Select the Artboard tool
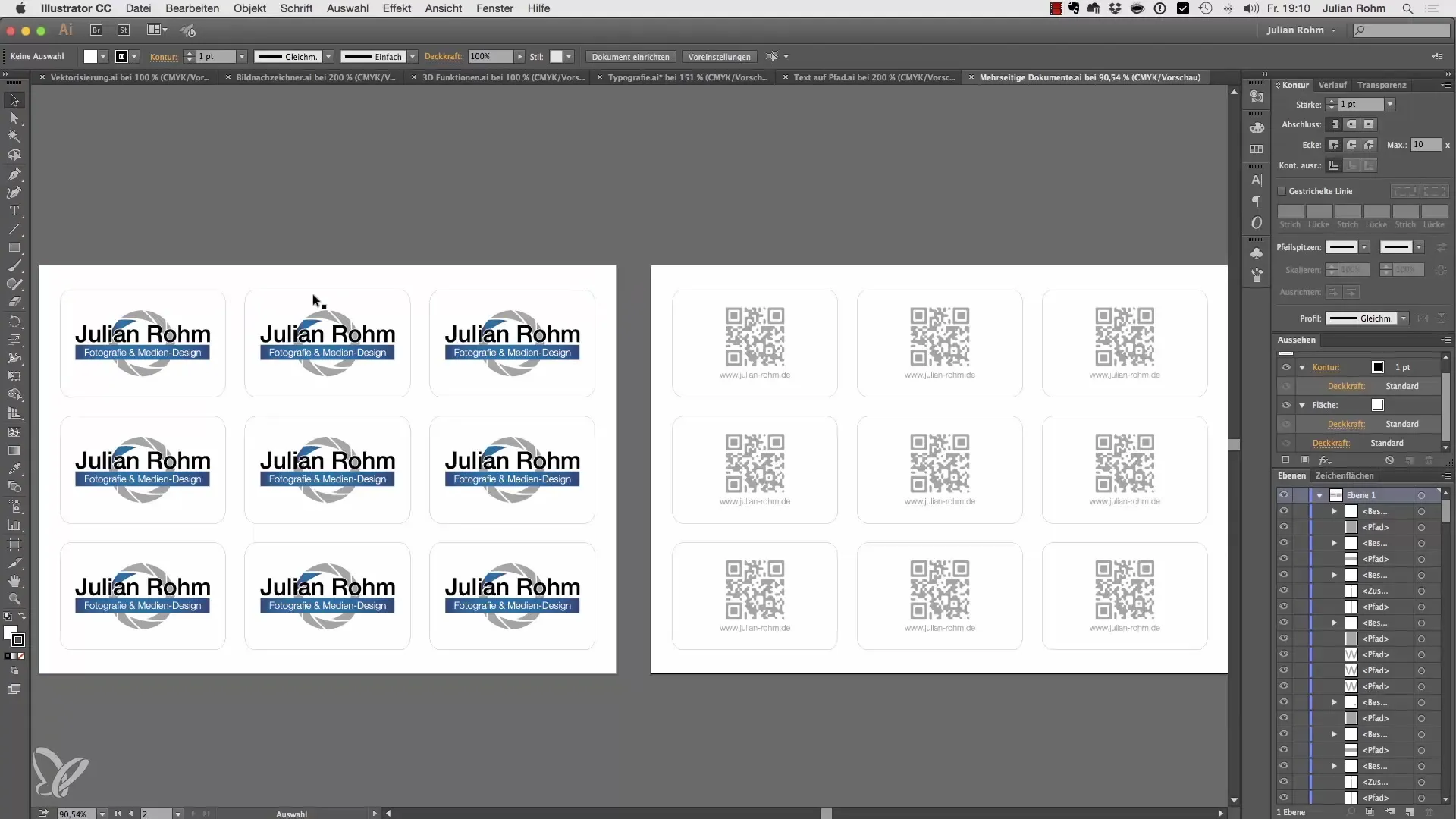The height and width of the screenshot is (819, 1456). click(x=14, y=544)
